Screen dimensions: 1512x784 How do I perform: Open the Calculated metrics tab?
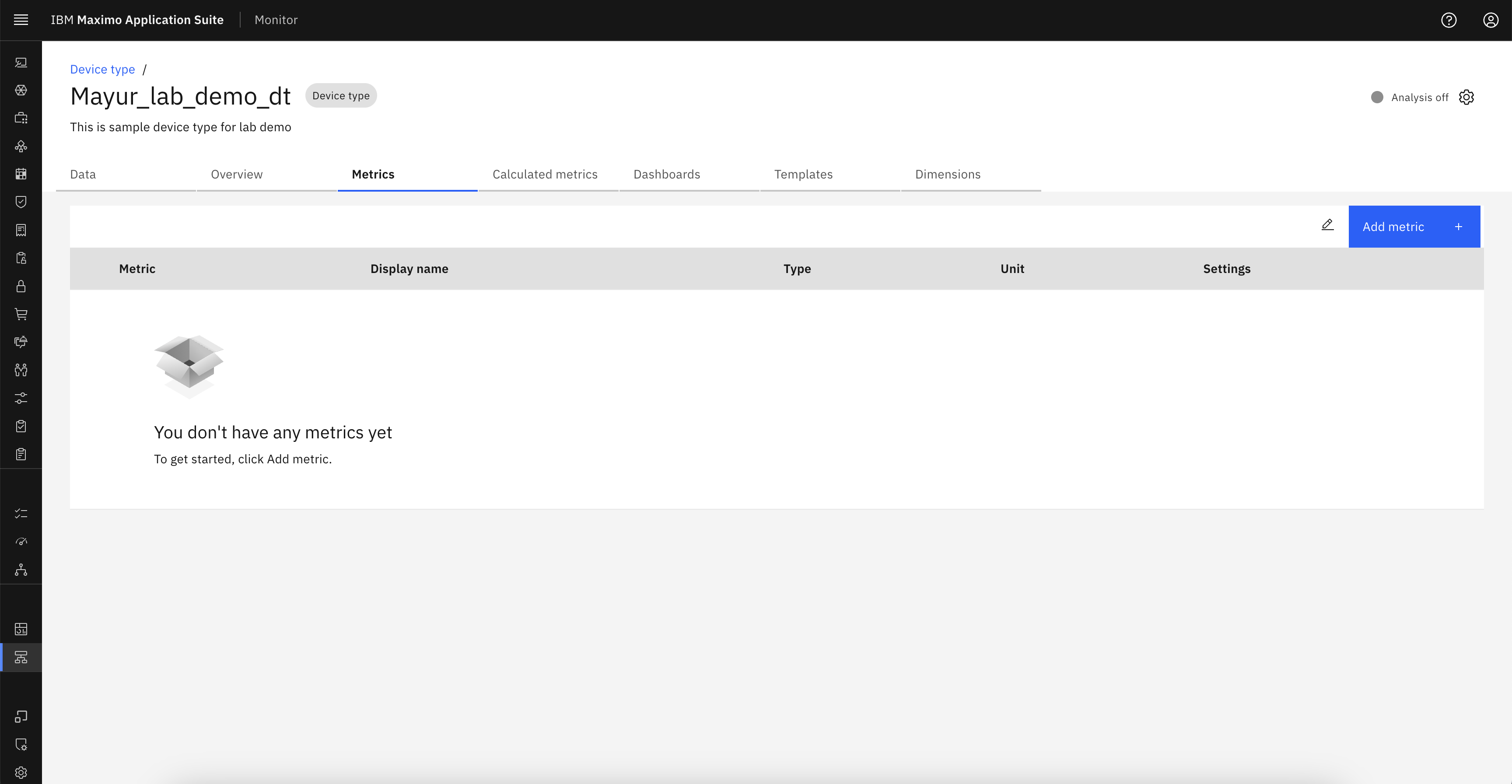(x=548, y=174)
